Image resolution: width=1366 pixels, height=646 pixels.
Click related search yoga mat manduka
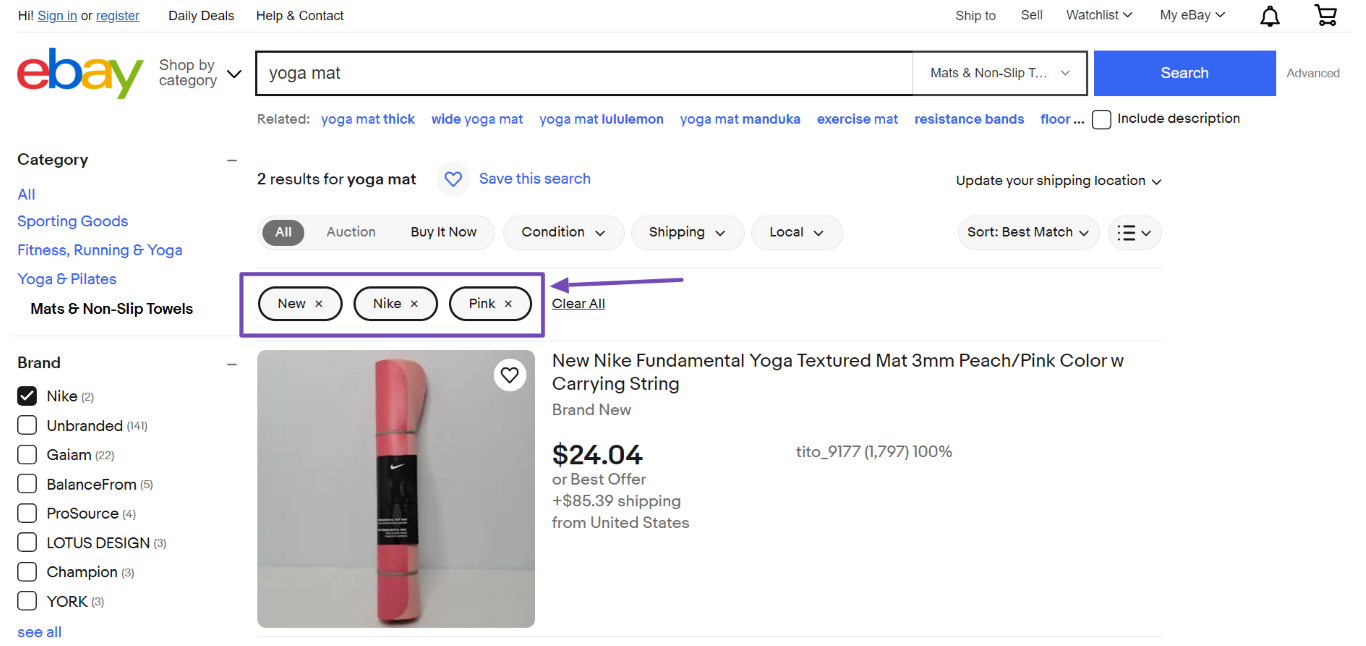click(740, 119)
